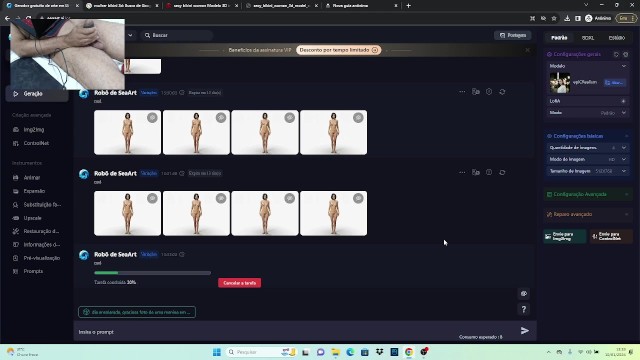The image size is (640, 360).
Task: Click the Postagens button
Action: point(513,36)
